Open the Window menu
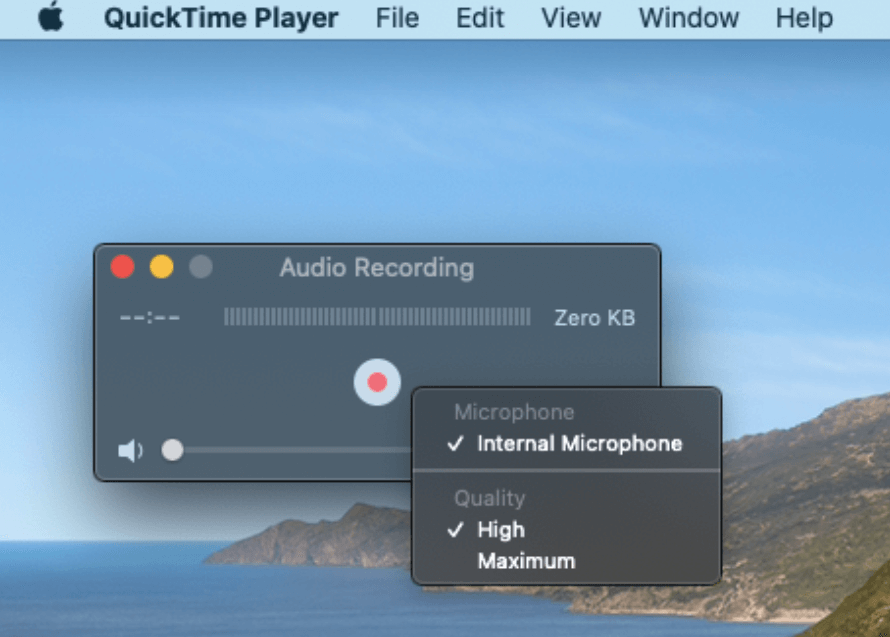The image size is (890, 637). [687, 17]
